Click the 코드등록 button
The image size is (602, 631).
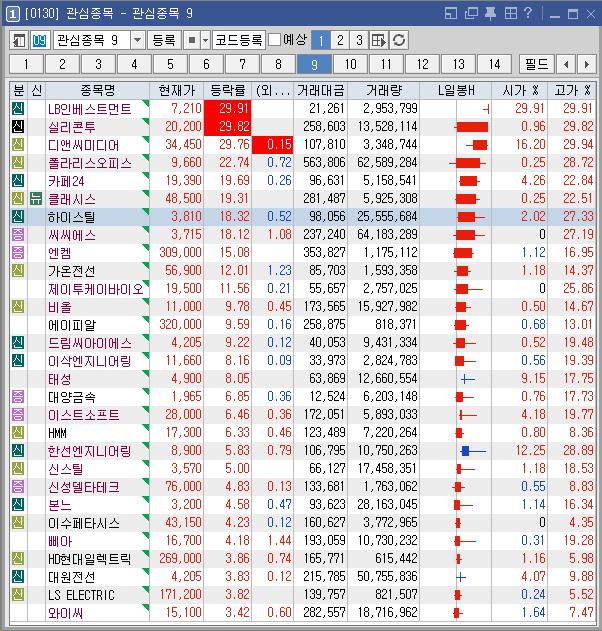click(x=239, y=40)
